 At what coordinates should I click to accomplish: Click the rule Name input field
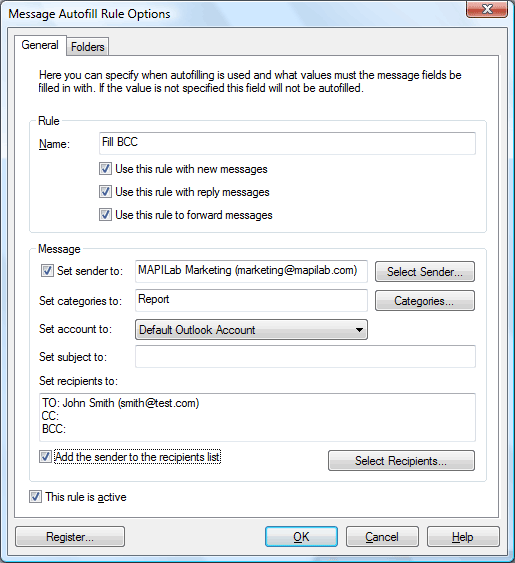(287, 143)
